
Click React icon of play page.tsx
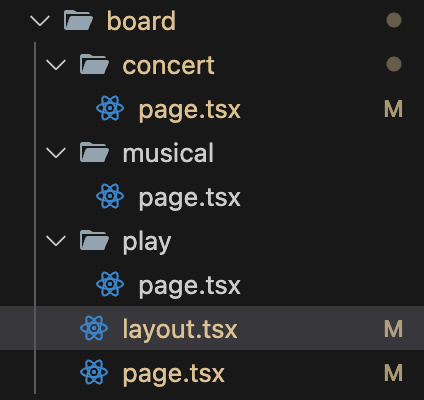pos(110,284)
